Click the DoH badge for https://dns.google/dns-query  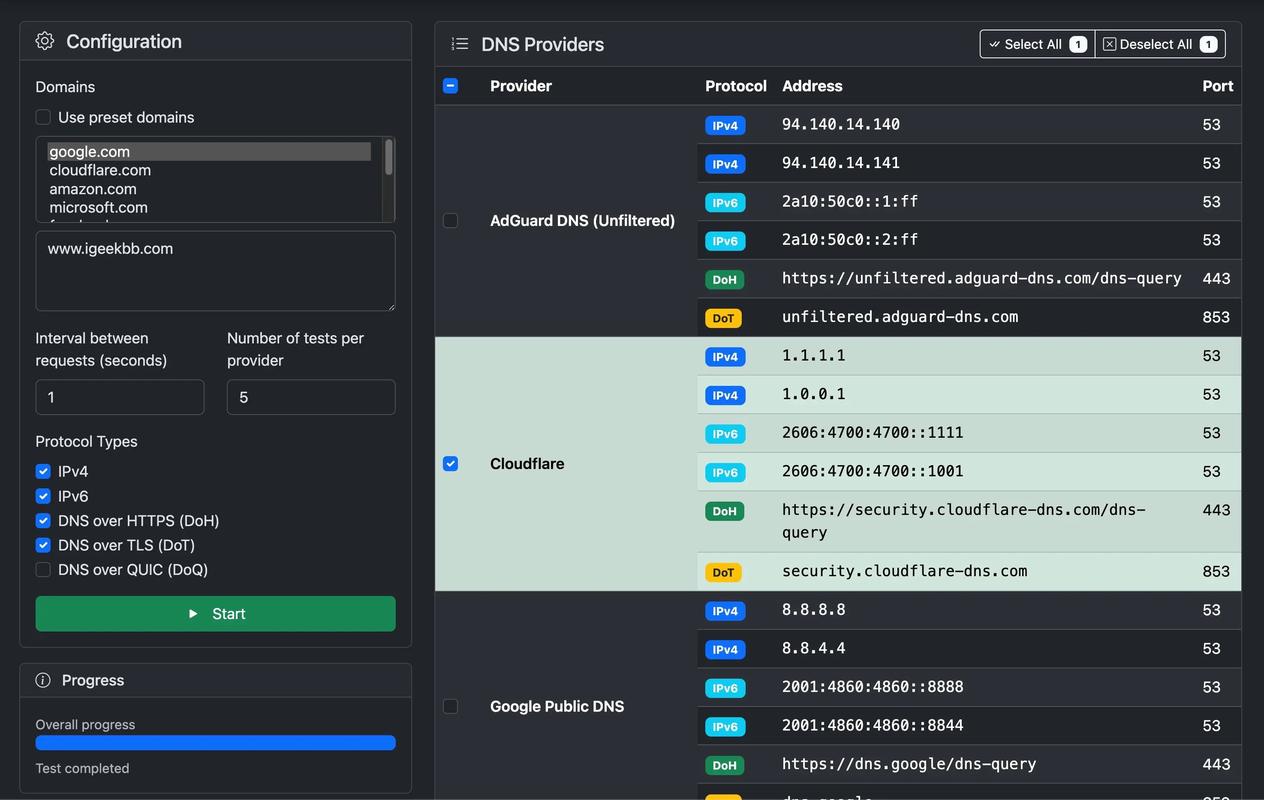click(x=724, y=764)
